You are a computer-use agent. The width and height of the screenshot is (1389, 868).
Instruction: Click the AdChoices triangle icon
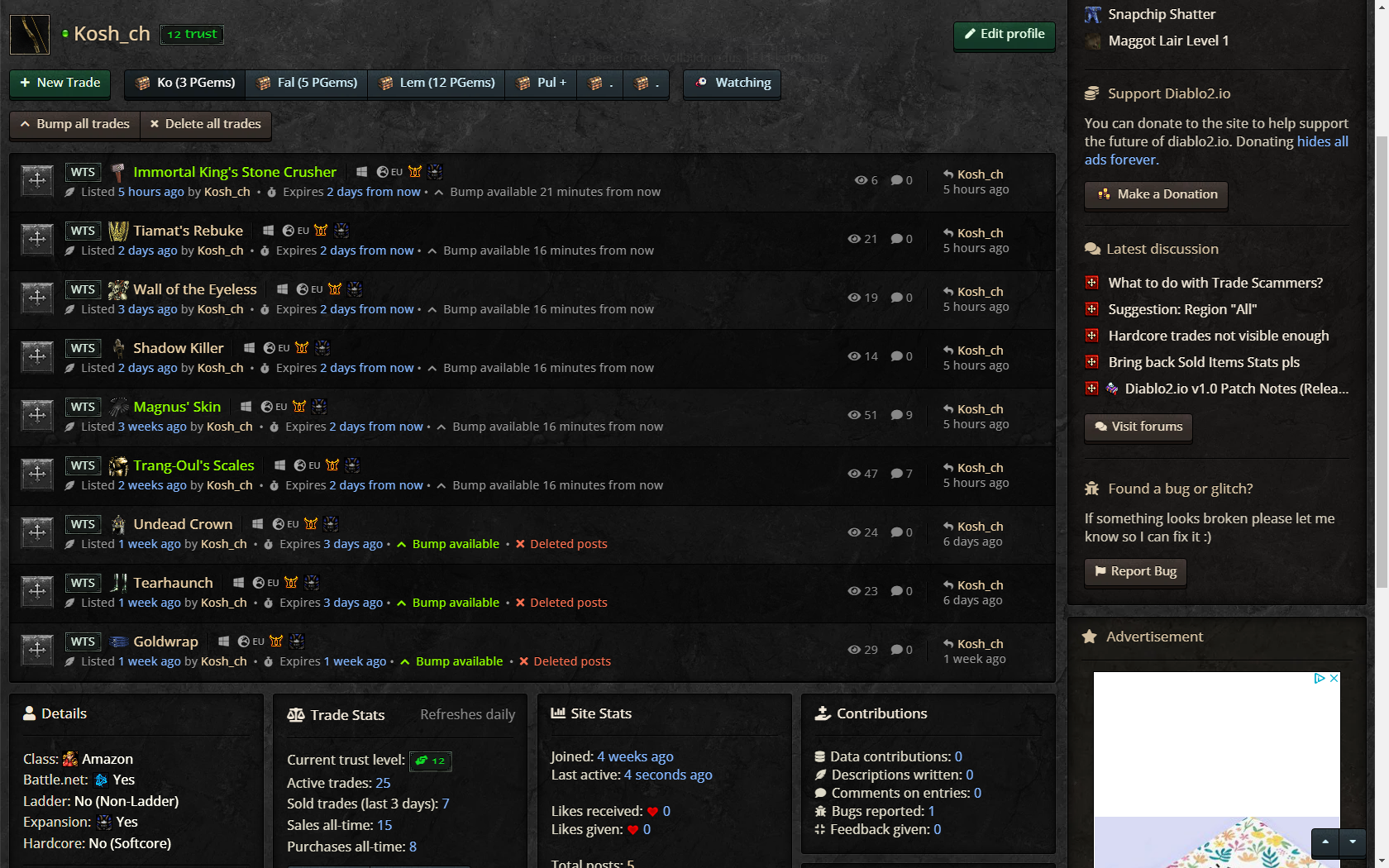pyautogui.click(x=1320, y=678)
